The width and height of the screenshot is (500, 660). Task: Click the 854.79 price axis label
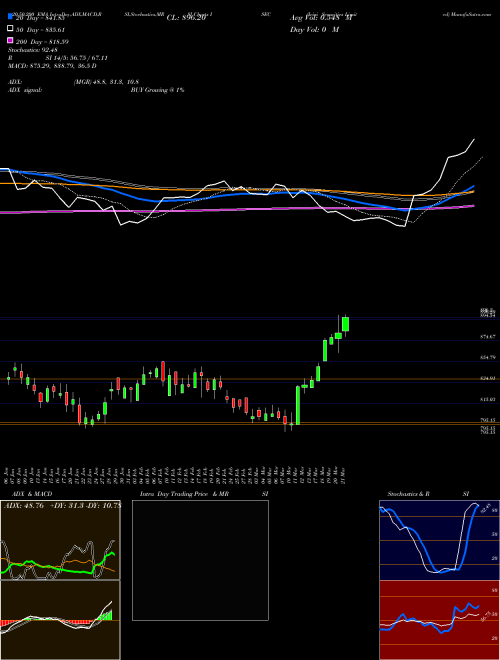(x=488, y=357)
